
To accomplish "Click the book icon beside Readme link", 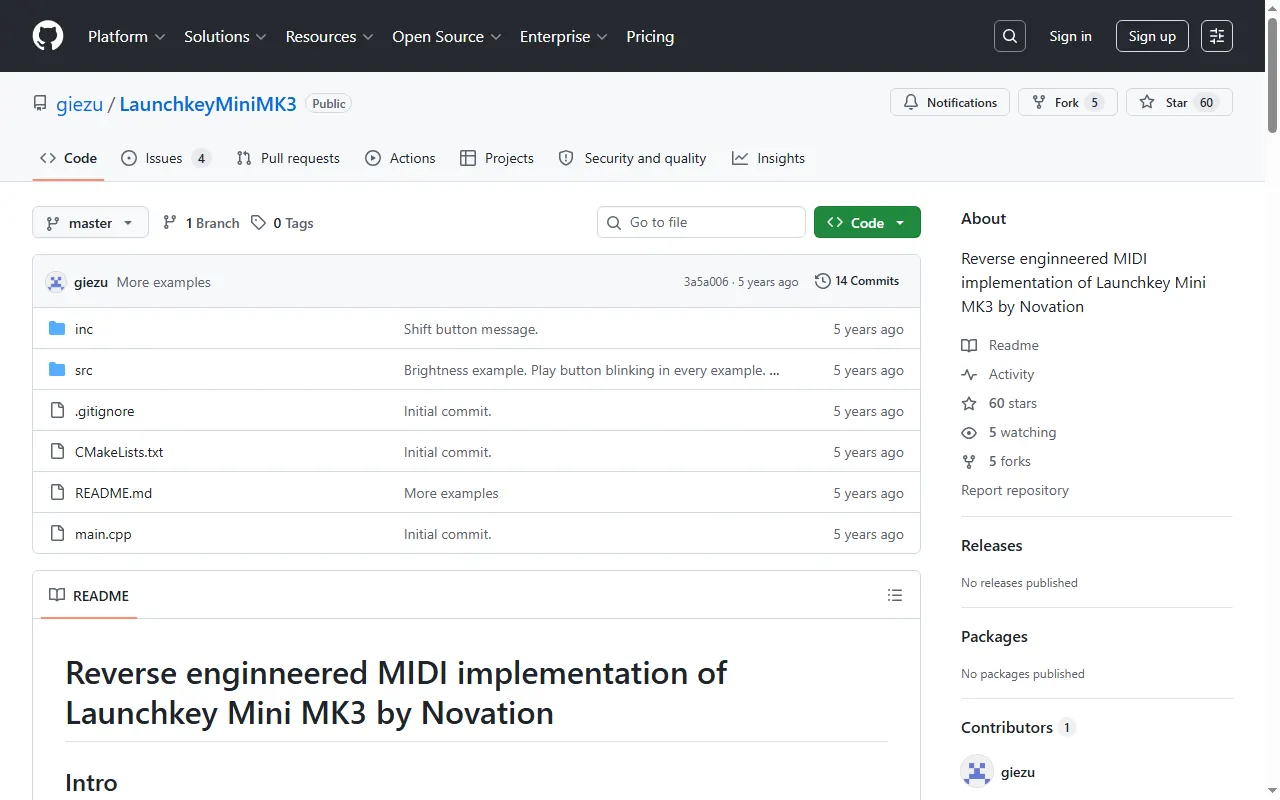I will [969, 345].
